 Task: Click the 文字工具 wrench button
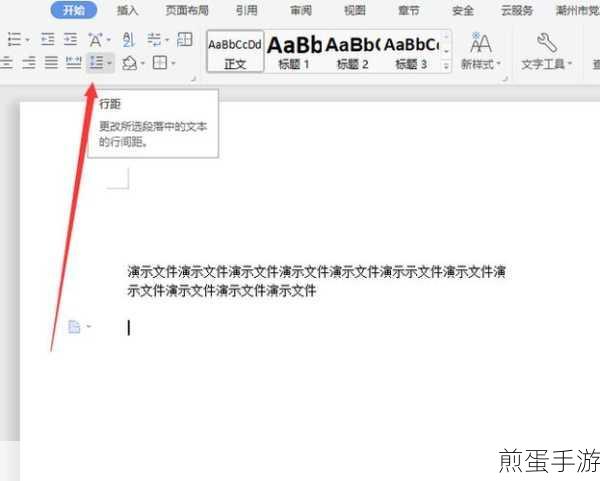click(x=546, y=52)
